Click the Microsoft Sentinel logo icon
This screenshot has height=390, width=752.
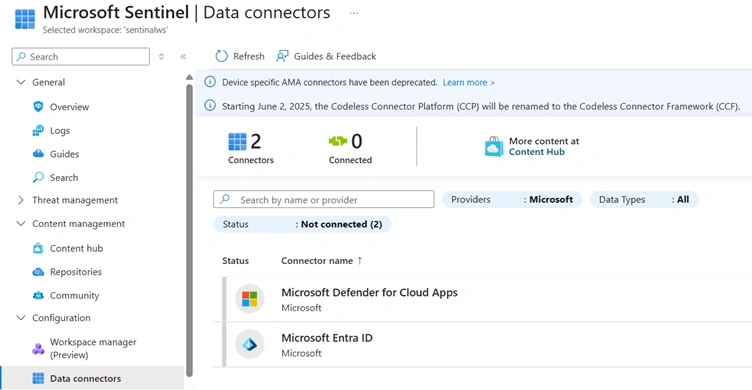click(25, 19)
